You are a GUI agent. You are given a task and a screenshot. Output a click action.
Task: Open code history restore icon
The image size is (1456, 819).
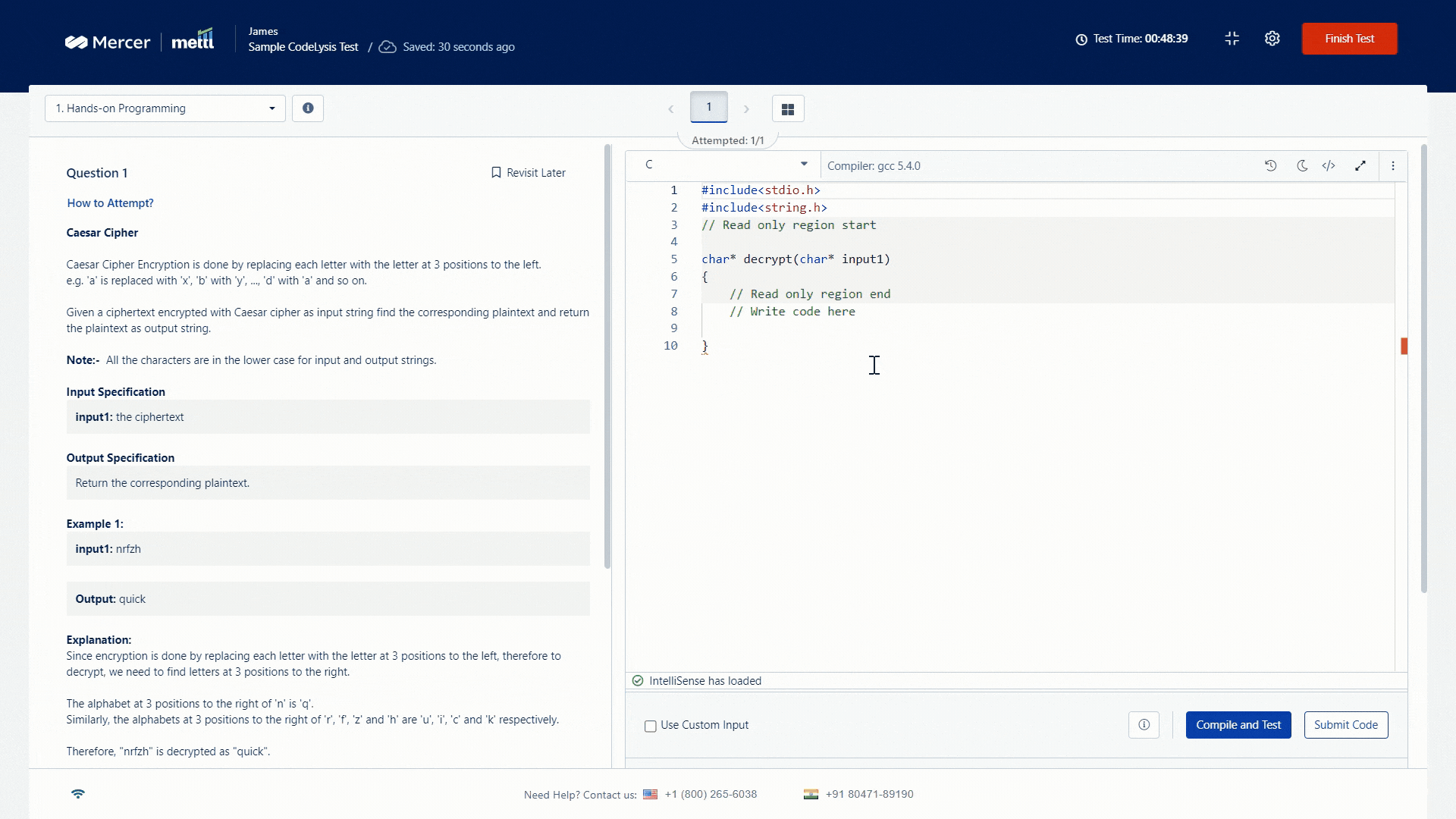pos(1271,165)
